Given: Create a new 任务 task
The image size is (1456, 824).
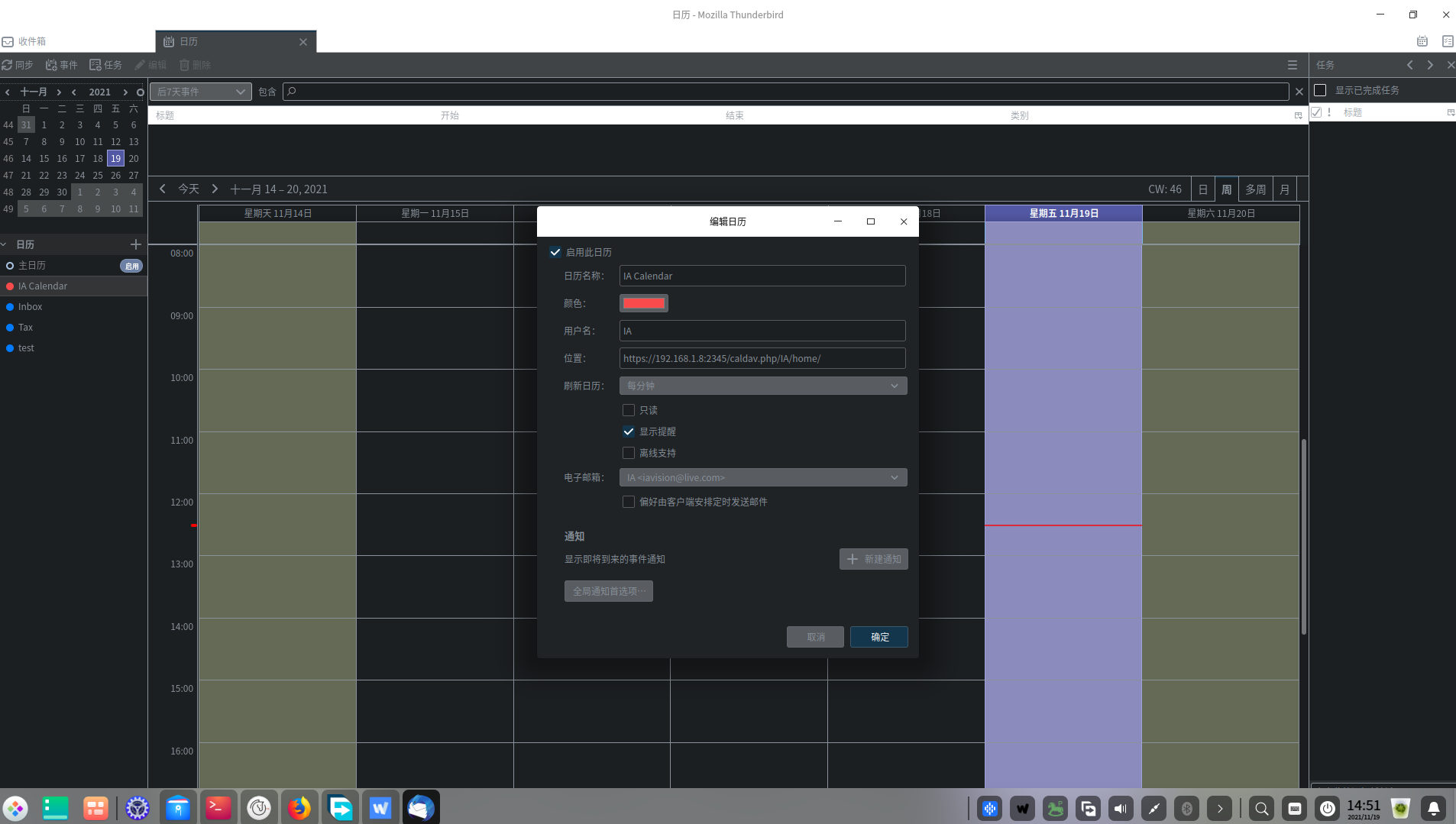Looking at the screenshot, I should pos(106,65).
